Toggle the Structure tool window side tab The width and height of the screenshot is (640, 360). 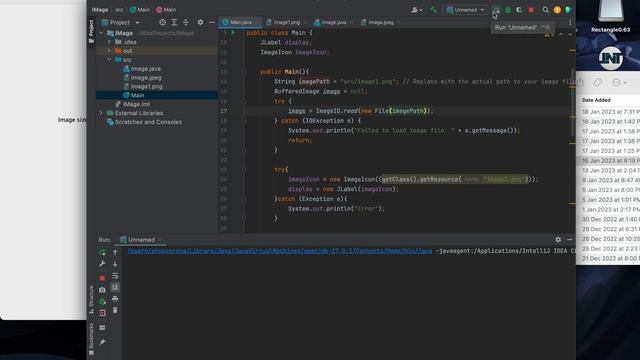point(91,299)
